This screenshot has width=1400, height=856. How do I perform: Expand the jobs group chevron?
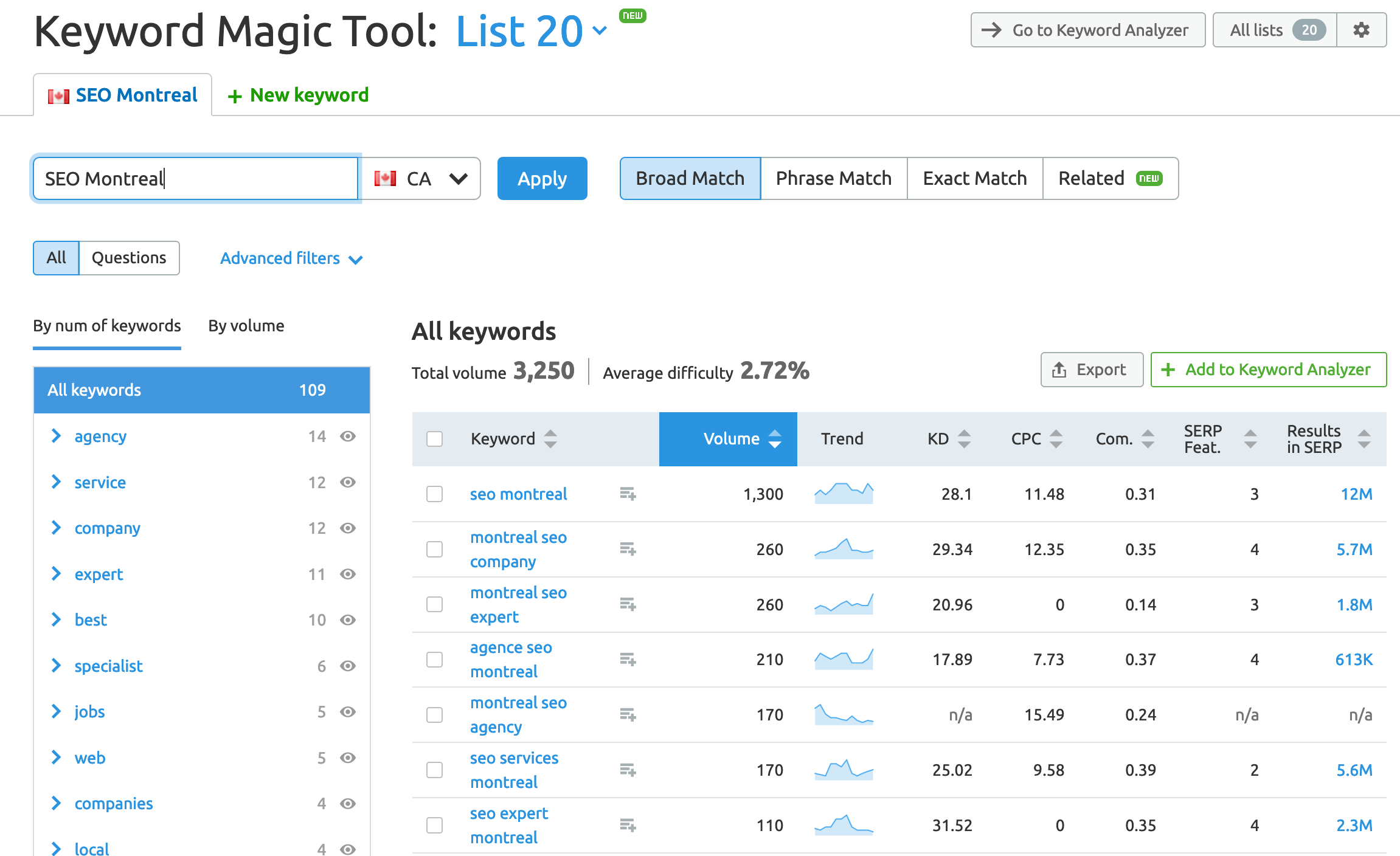(x=56, y=711)
